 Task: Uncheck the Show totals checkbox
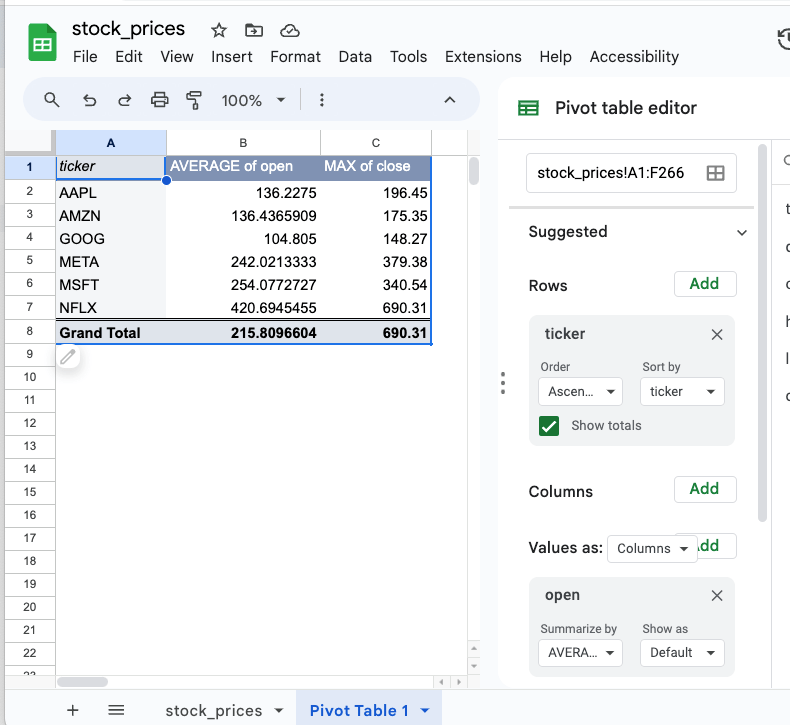click(x=549, y=426)
